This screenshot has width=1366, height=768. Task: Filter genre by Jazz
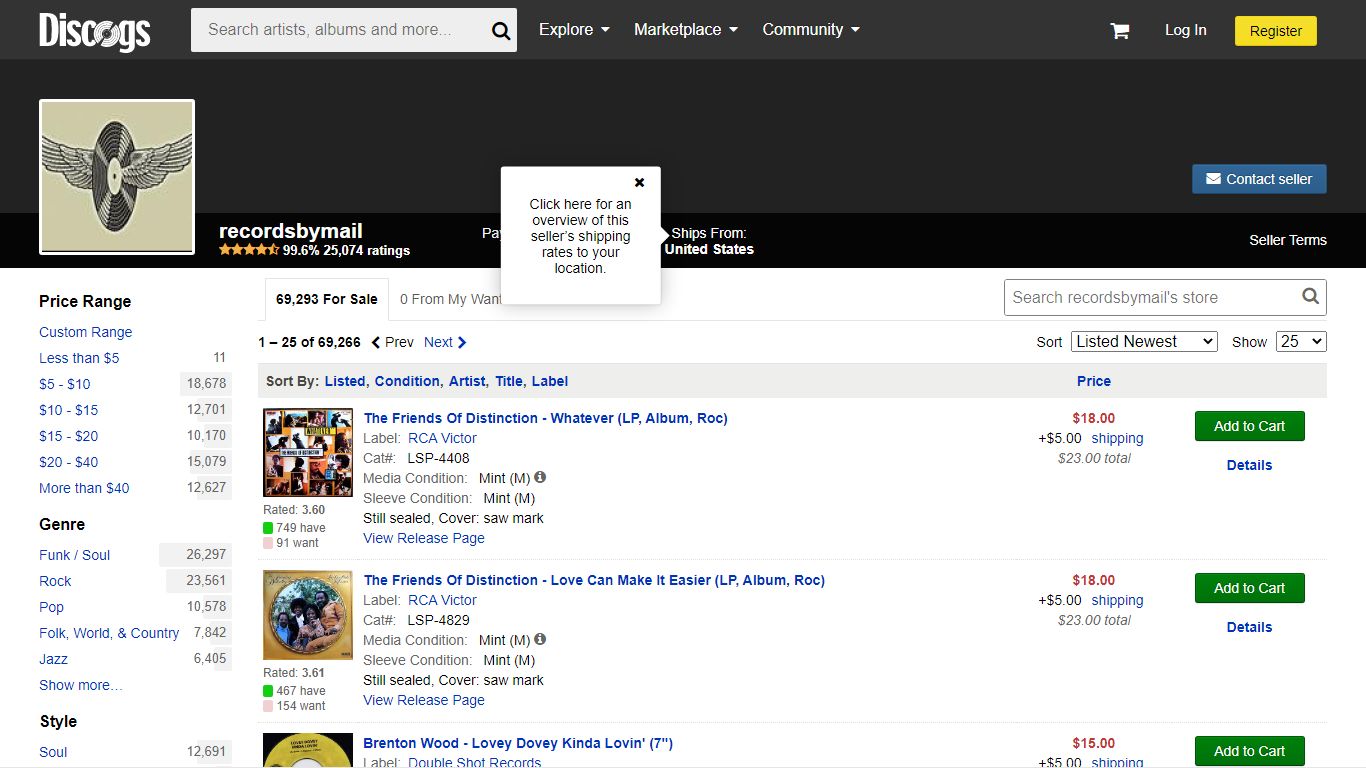tap(54, 659)
